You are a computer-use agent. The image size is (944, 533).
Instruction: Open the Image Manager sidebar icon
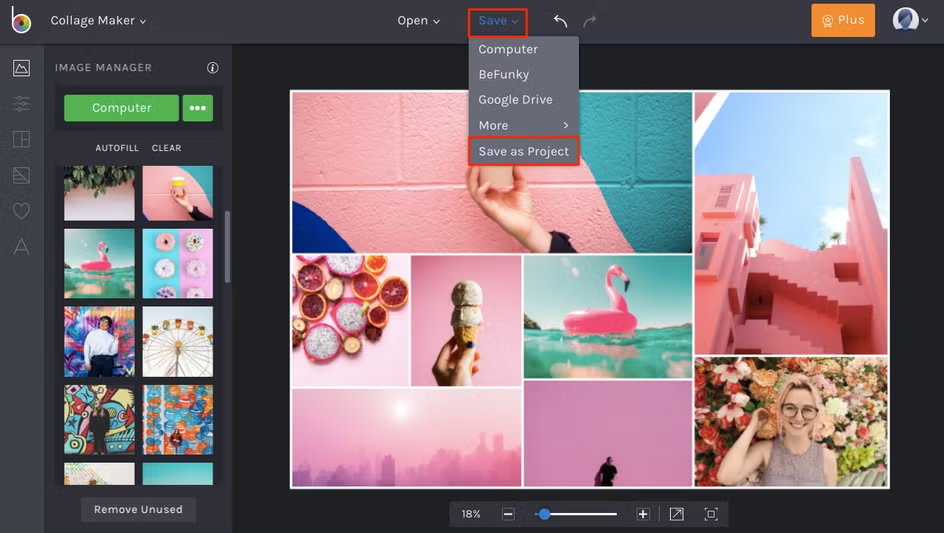(21, 68)
